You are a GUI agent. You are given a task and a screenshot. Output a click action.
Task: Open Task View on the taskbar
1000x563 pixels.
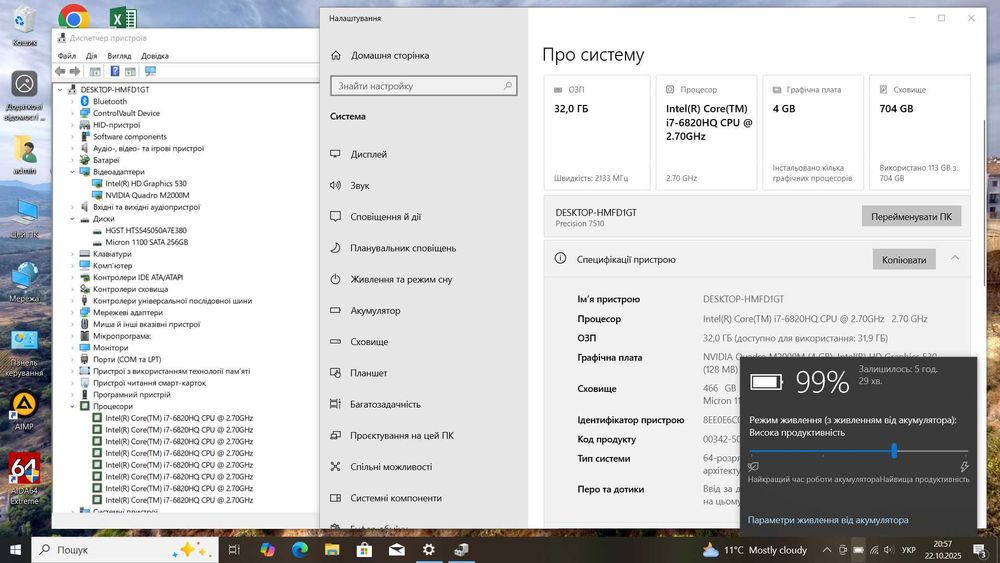[x=234, y=549]
